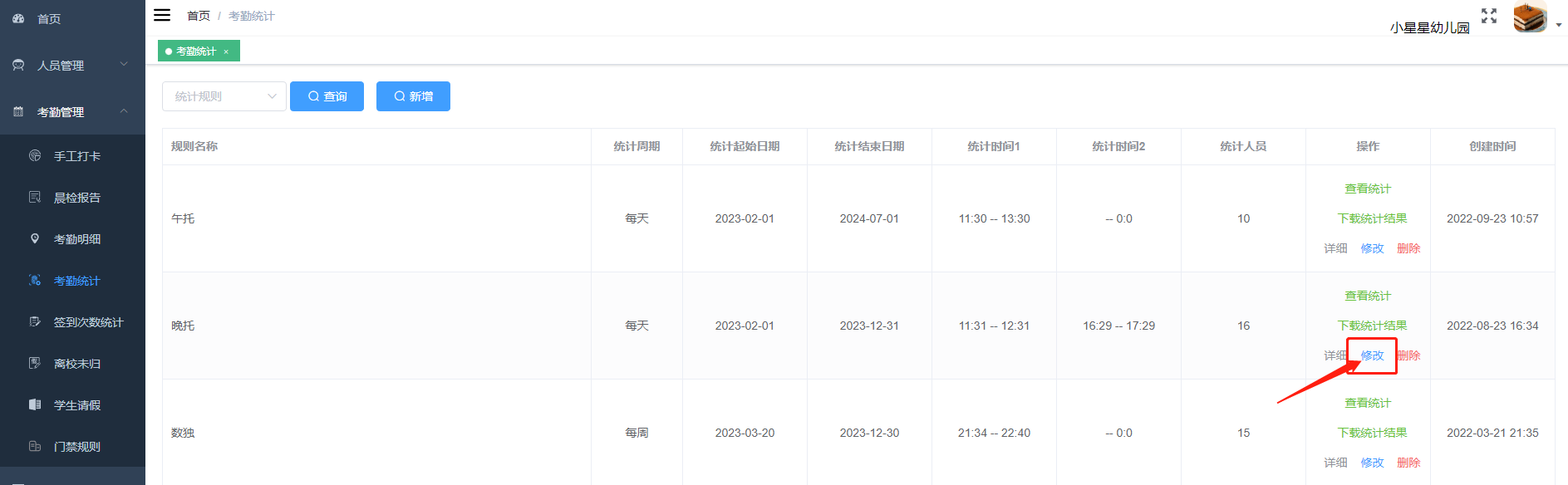Select the 手工打卡 sidebar icon
Image resolution: width=1568 pixels, height=485 pixels.
click(x=34, y=155)
